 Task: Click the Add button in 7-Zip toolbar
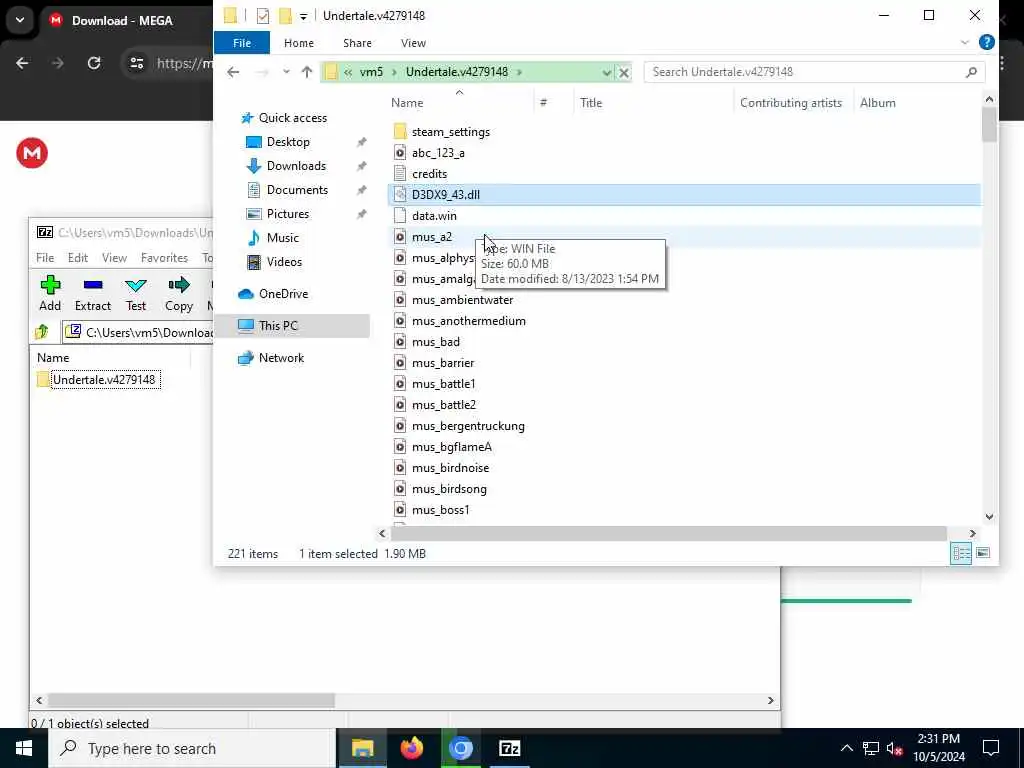(50, 293)
